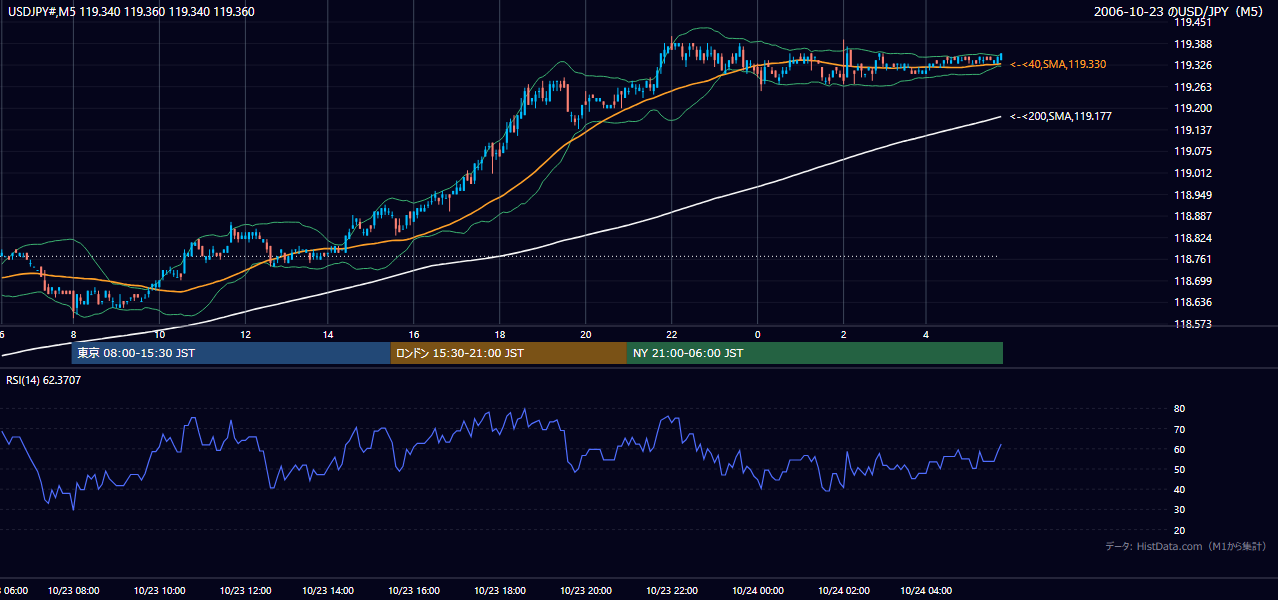The image size is (1278, 600).
Task: Click the 10/23 22:00 time axis label
Action: click(672, 591)
